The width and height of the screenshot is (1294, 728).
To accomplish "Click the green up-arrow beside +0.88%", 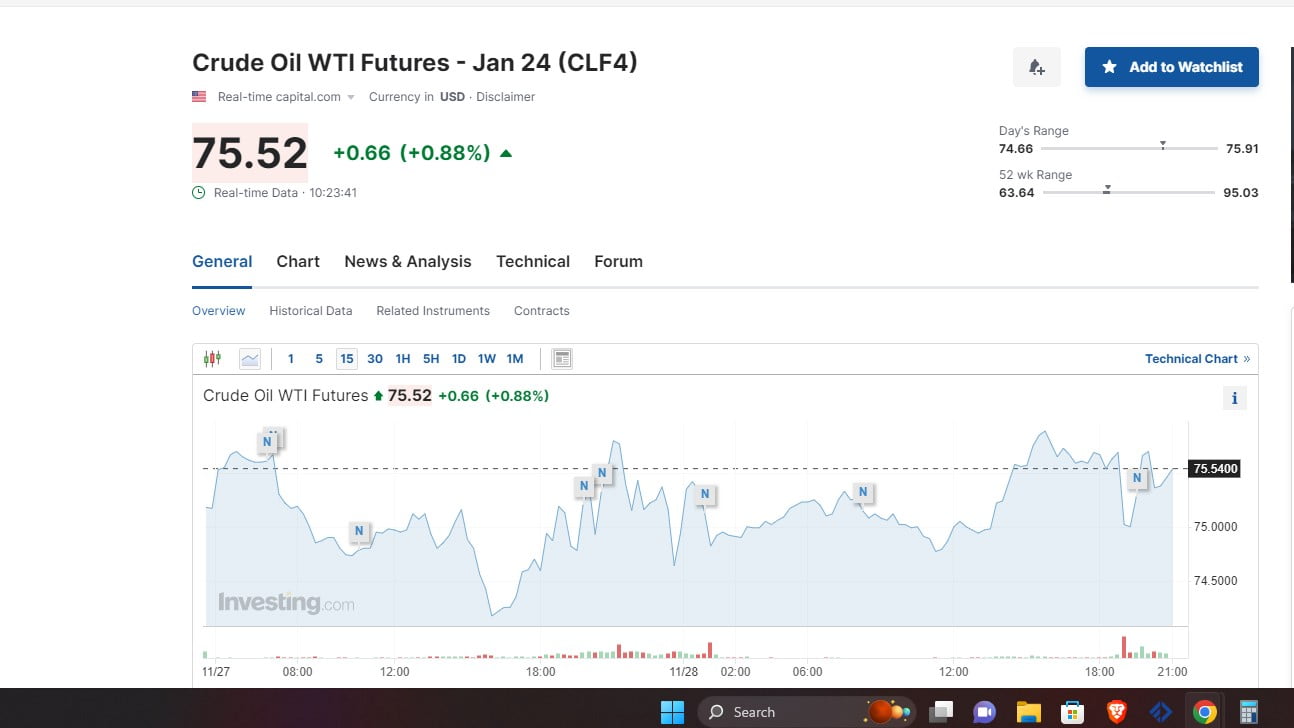I will click(x=506, y=153).
